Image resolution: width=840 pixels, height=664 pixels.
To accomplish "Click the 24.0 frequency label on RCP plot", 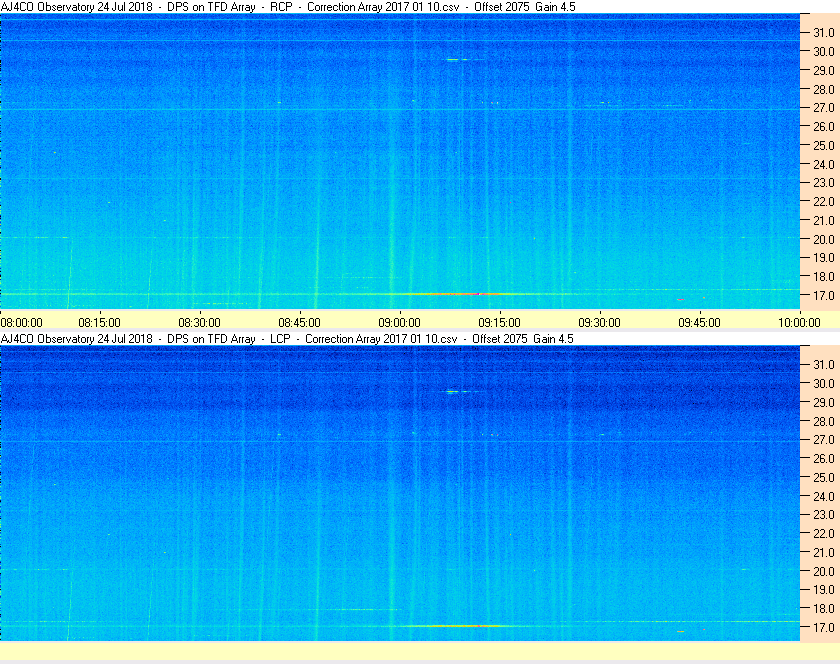I will tap(824, 164).
